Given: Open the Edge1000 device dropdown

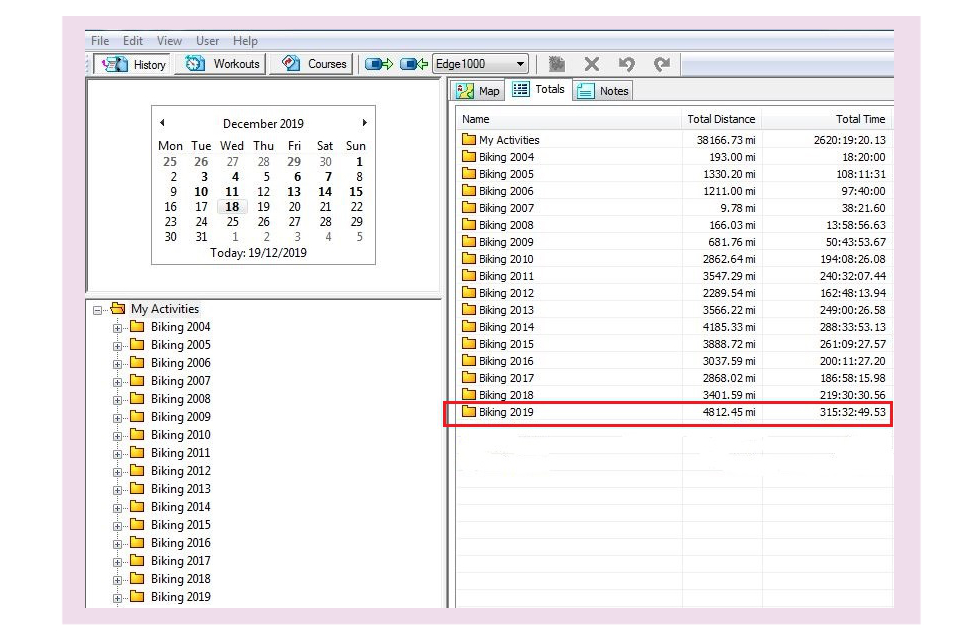Looking at the screenshot, I should pos(516,64).
